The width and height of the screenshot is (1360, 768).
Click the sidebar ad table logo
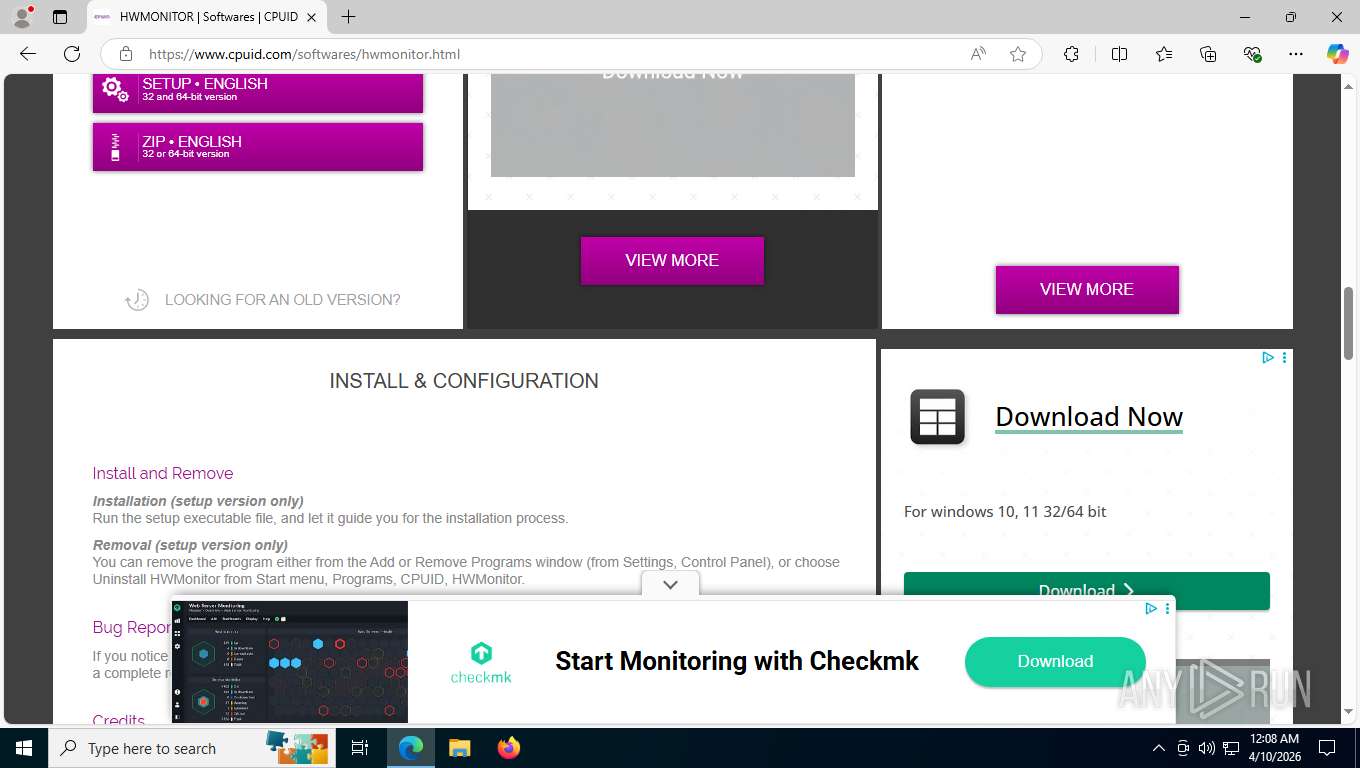937,417
